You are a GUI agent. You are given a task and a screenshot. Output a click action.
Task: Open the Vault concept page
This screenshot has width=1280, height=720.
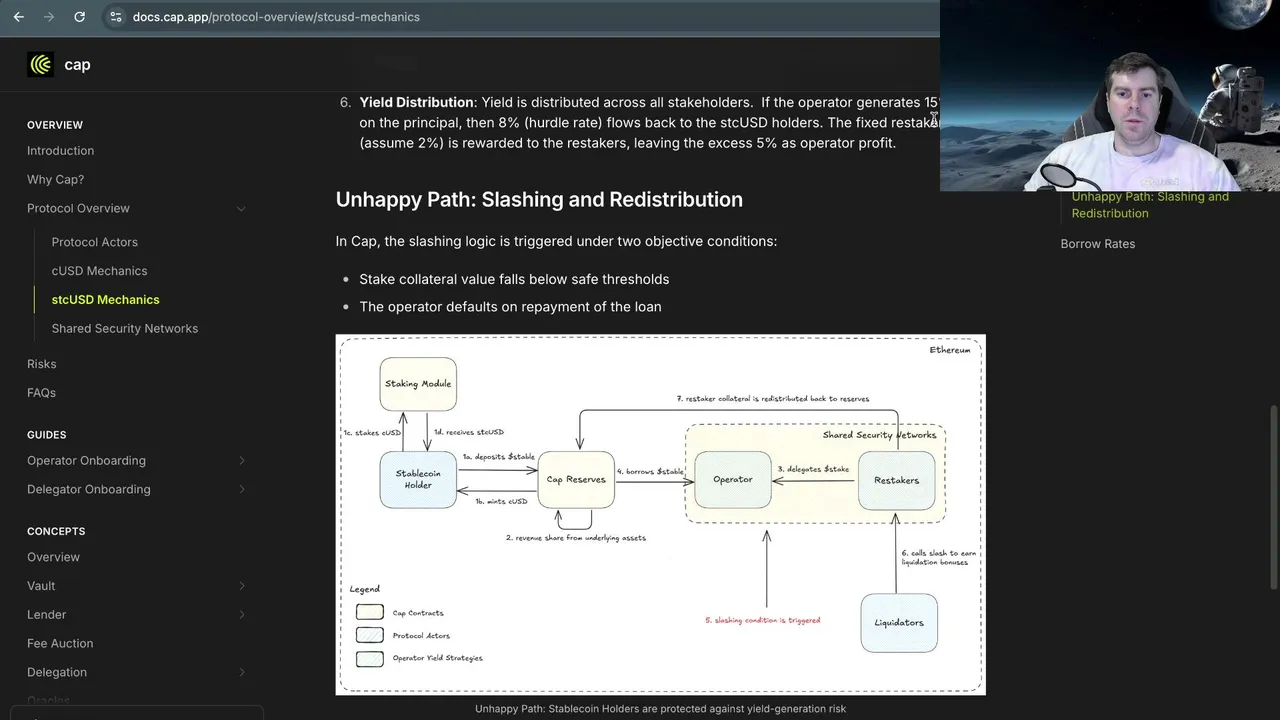coord(41,586)
